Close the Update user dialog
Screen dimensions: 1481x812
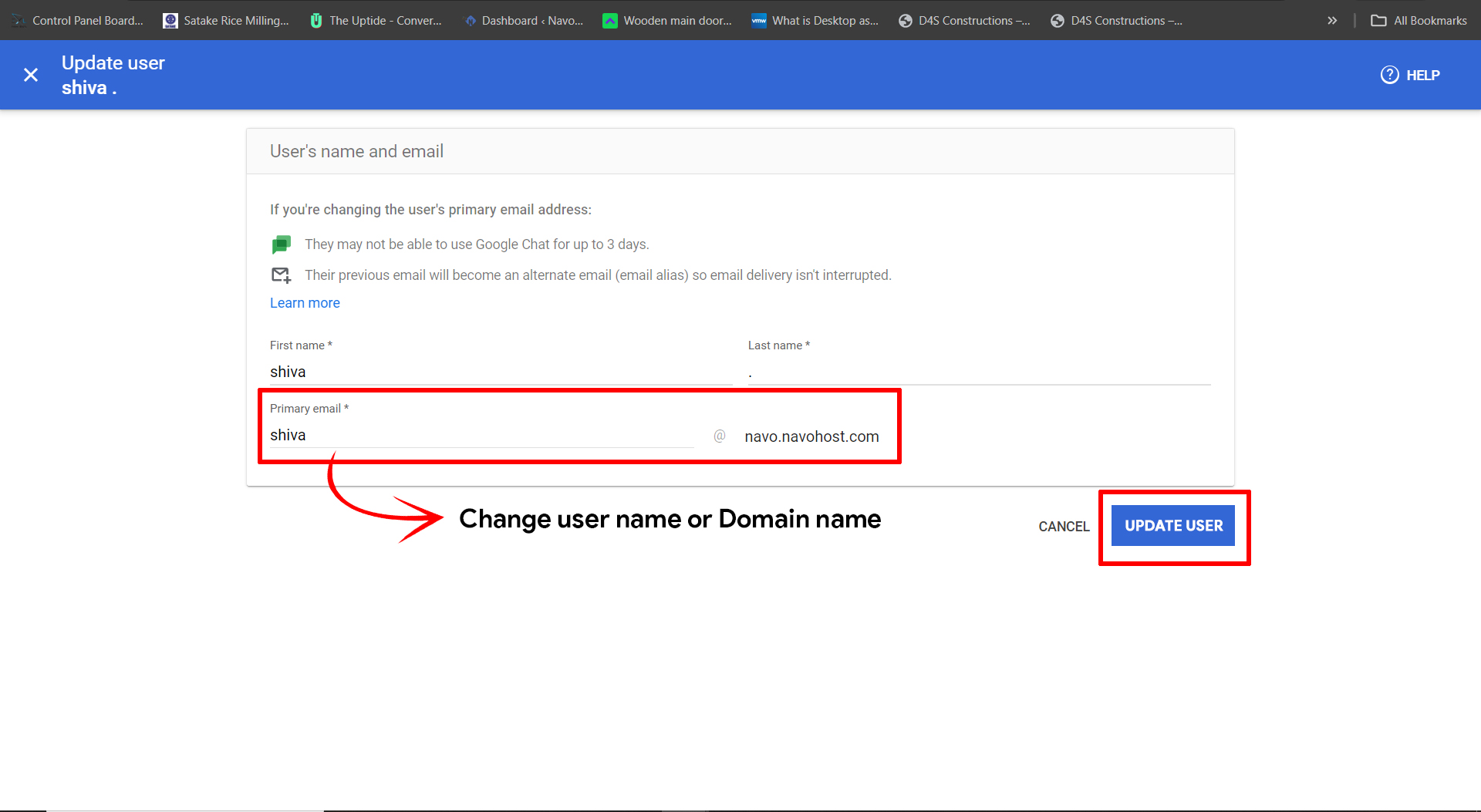[x=31, y=75]
